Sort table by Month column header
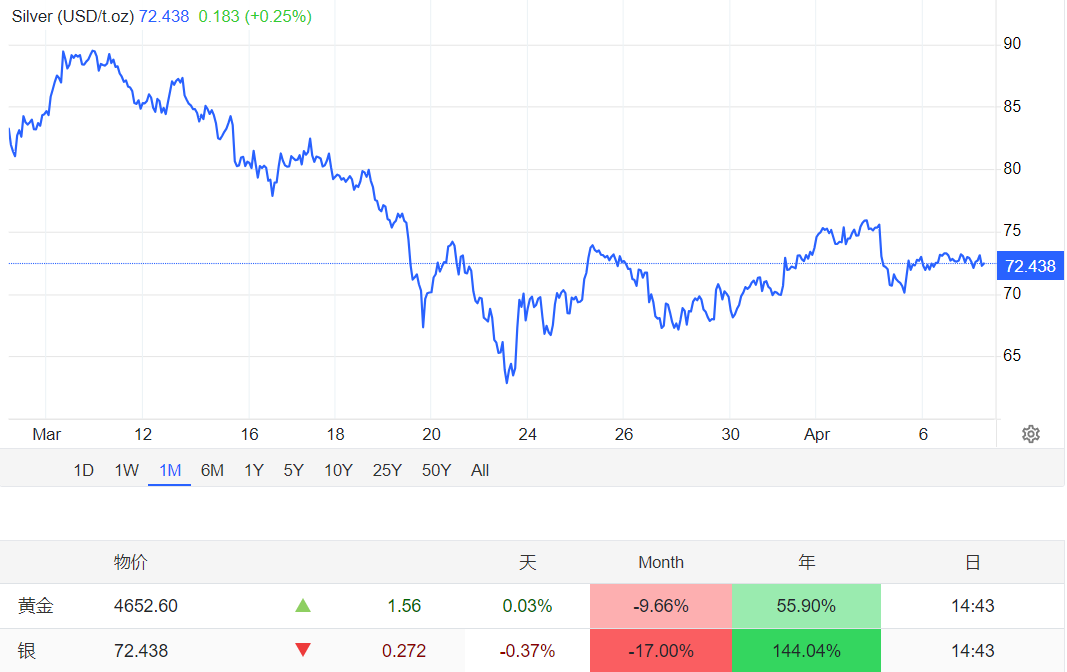 [660, 562]
